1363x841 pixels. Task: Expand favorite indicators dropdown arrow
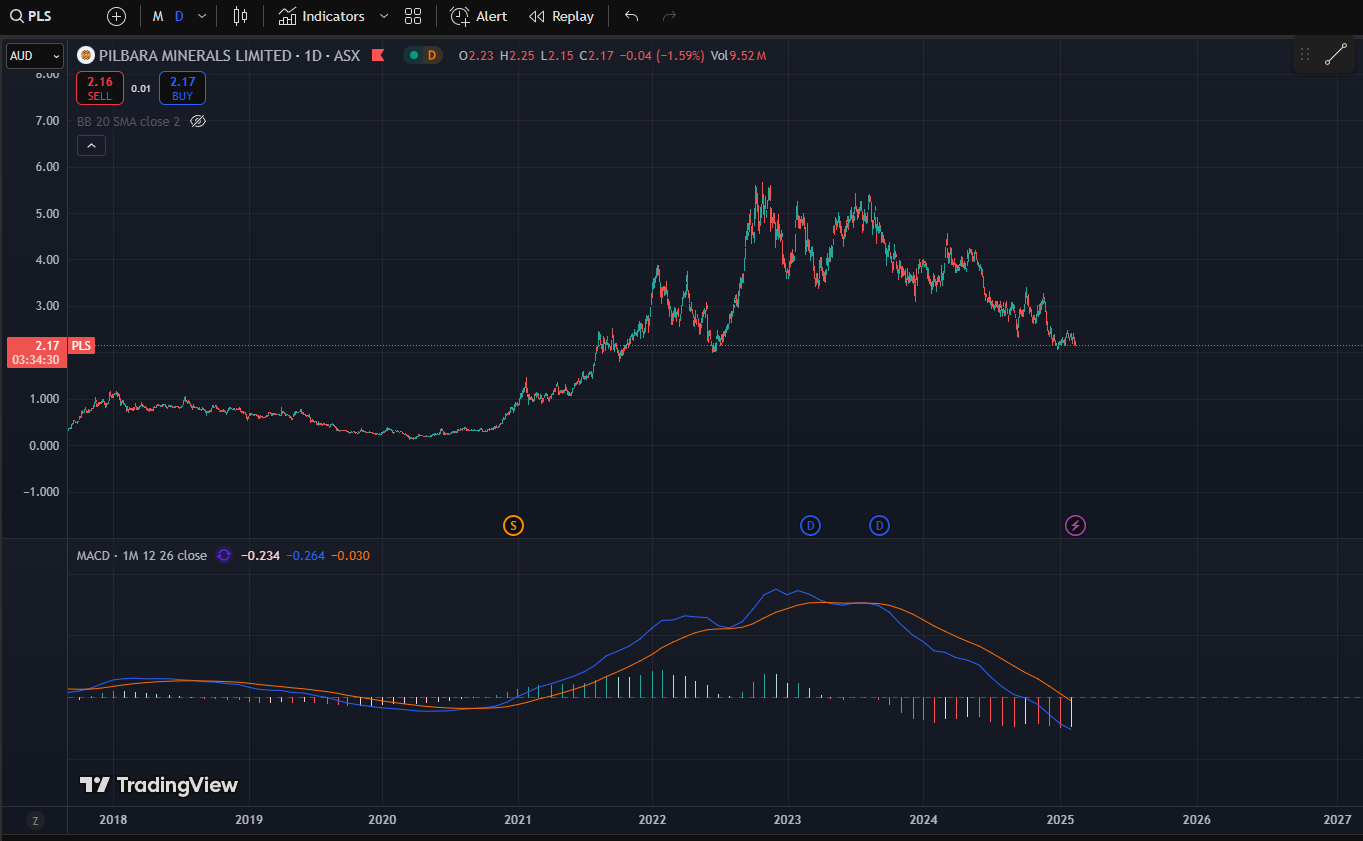click(x=384, y=16)
